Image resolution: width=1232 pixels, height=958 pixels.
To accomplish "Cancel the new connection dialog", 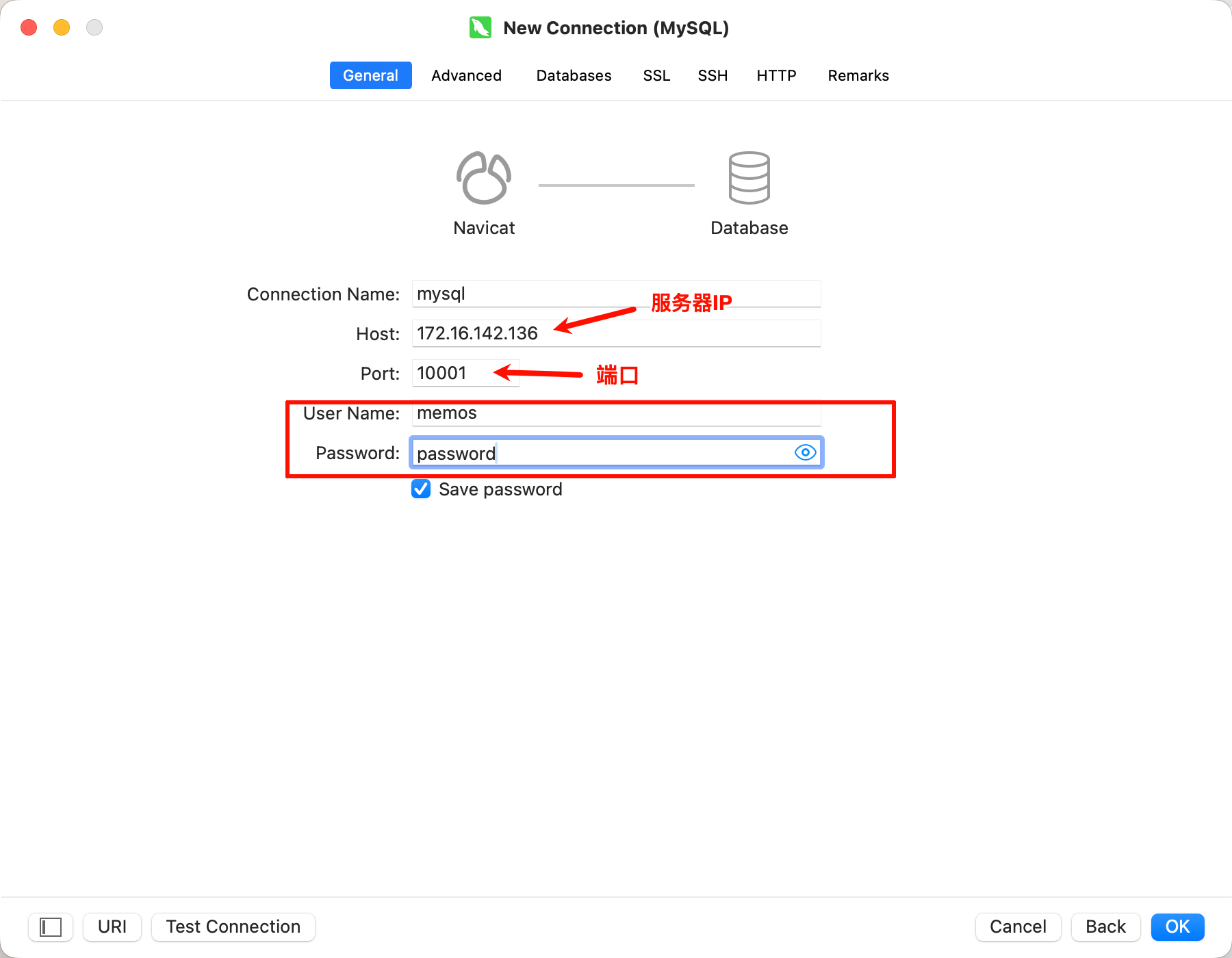I will coord(1018,927).
